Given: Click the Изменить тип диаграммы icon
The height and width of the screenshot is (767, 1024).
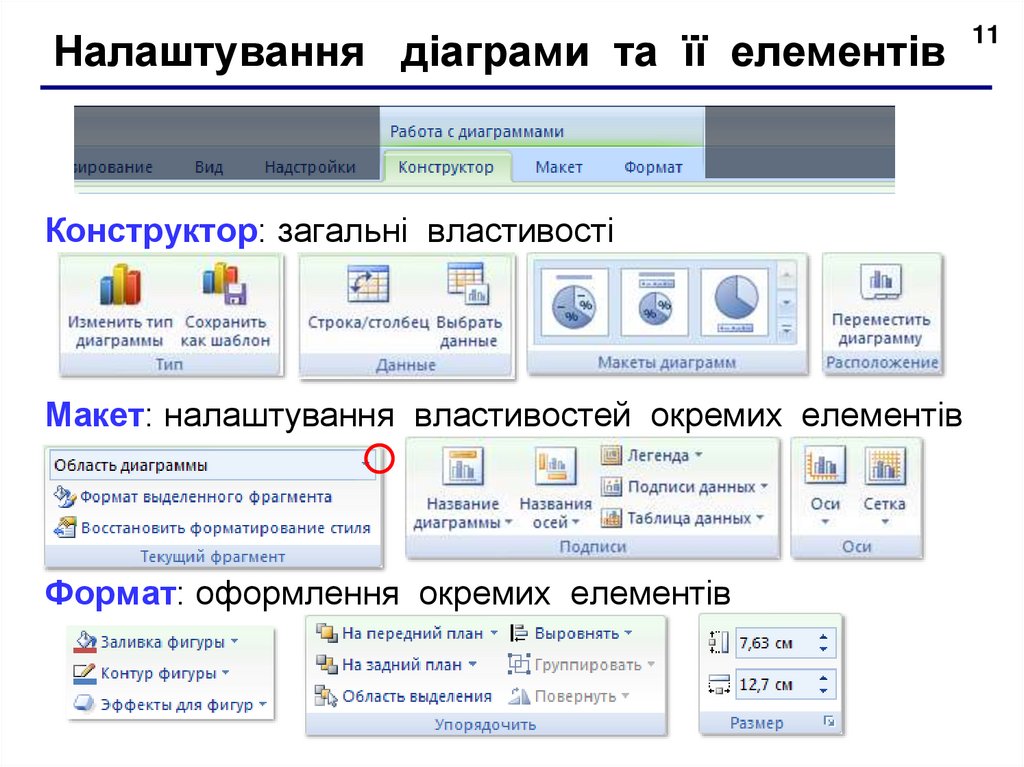Looking at the screenshot, I should (x=120, y=285).
